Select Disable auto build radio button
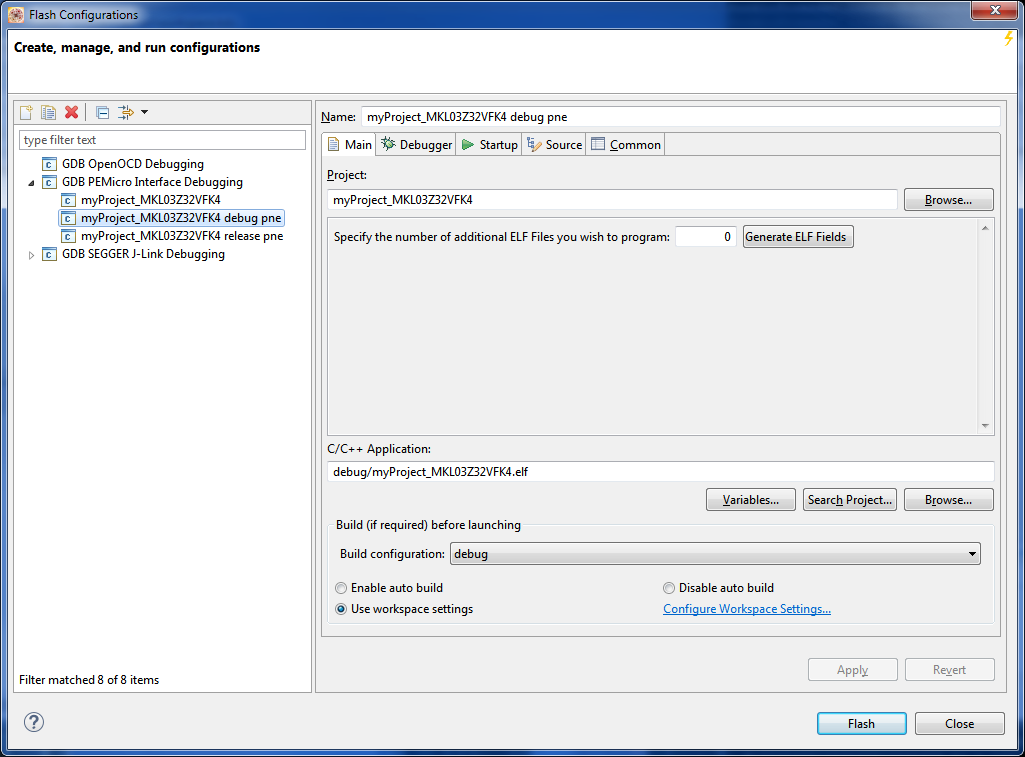 point(669,588)
